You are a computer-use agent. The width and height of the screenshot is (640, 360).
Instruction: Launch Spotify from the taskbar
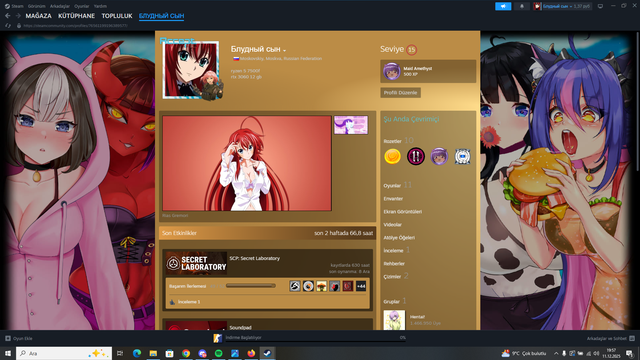pos(218,353)
